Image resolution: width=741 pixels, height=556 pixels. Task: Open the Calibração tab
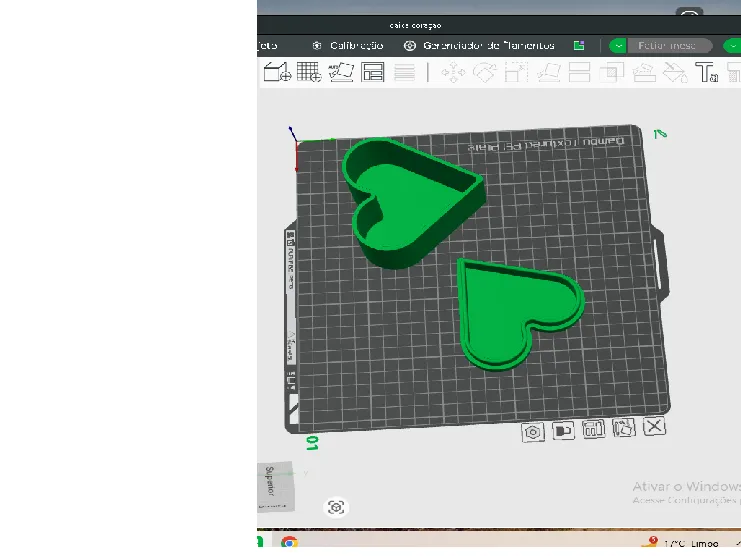coord(348,46)
